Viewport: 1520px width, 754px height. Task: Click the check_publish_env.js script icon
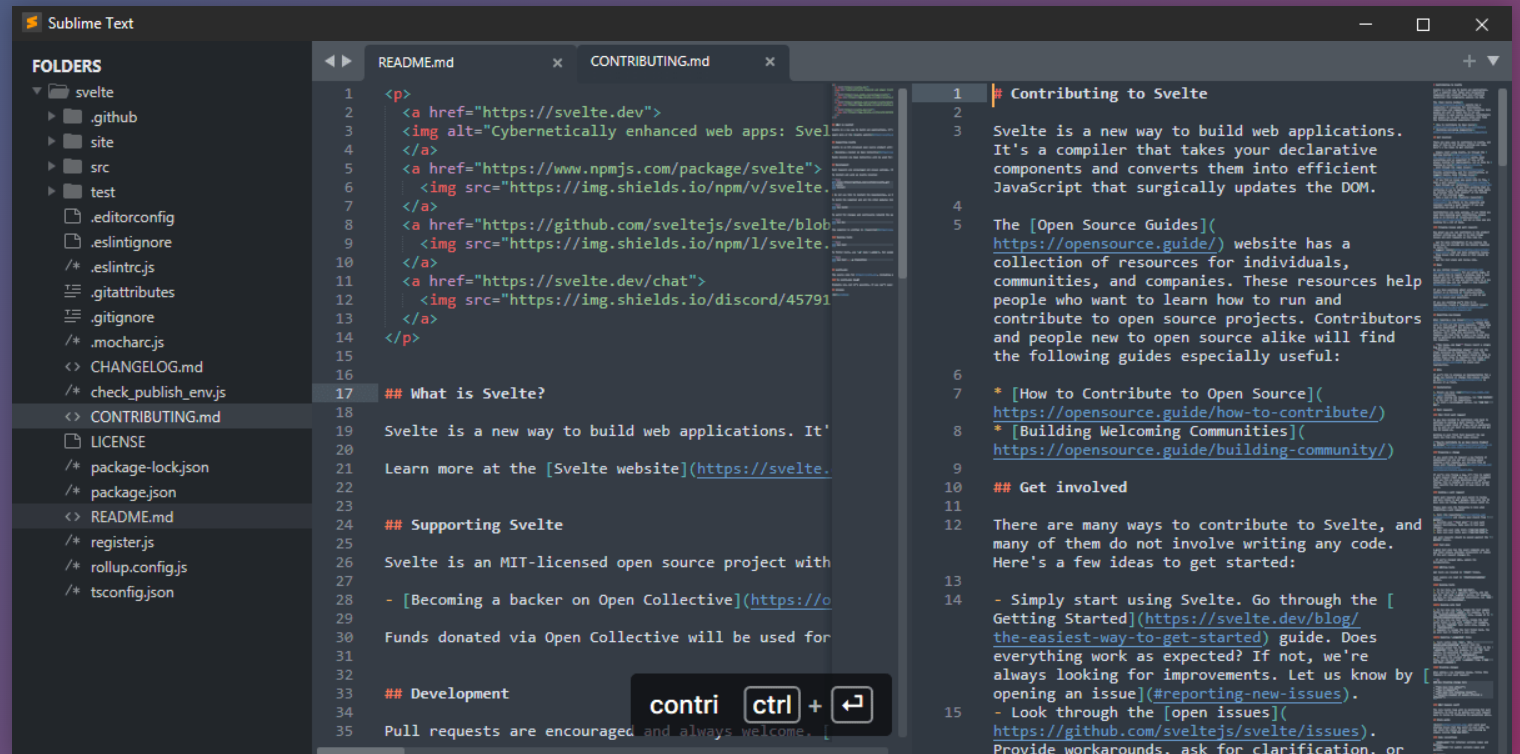[72, 391]
